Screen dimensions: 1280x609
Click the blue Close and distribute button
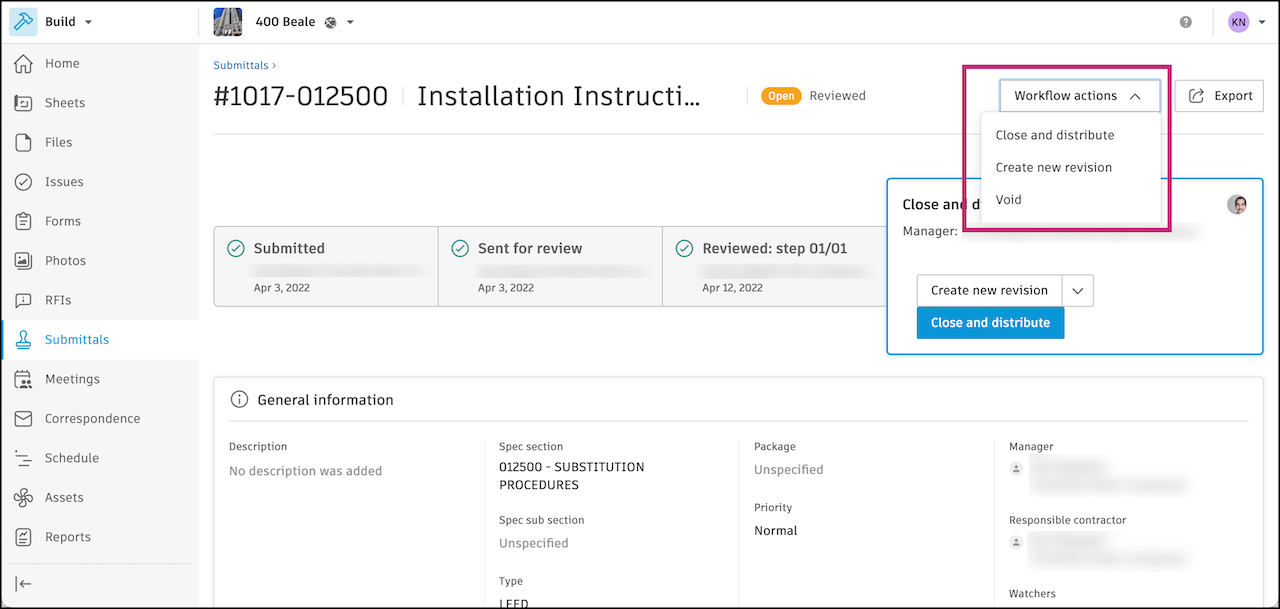990,323
